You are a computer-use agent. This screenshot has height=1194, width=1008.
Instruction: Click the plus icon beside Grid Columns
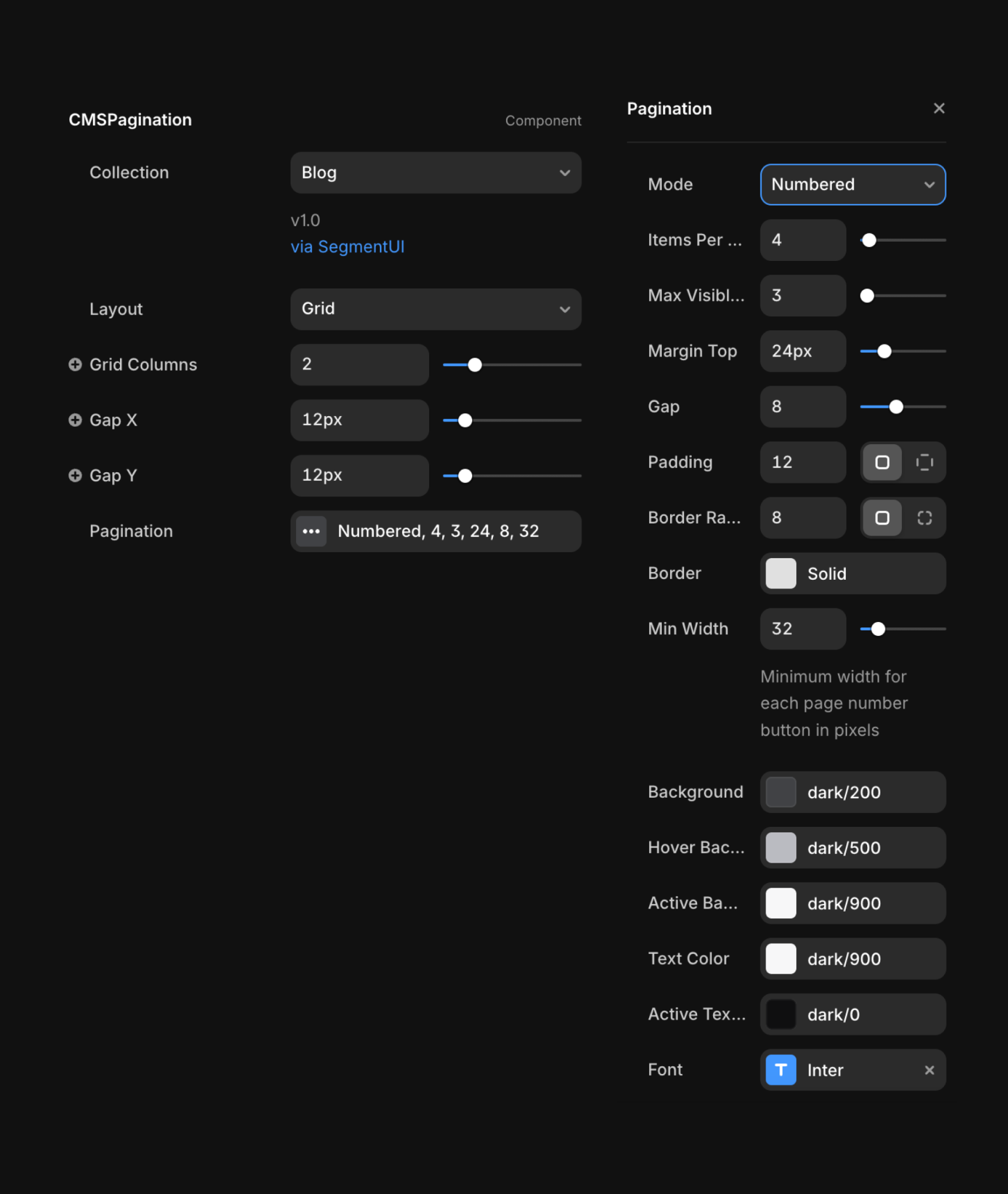tap(75, 364)
